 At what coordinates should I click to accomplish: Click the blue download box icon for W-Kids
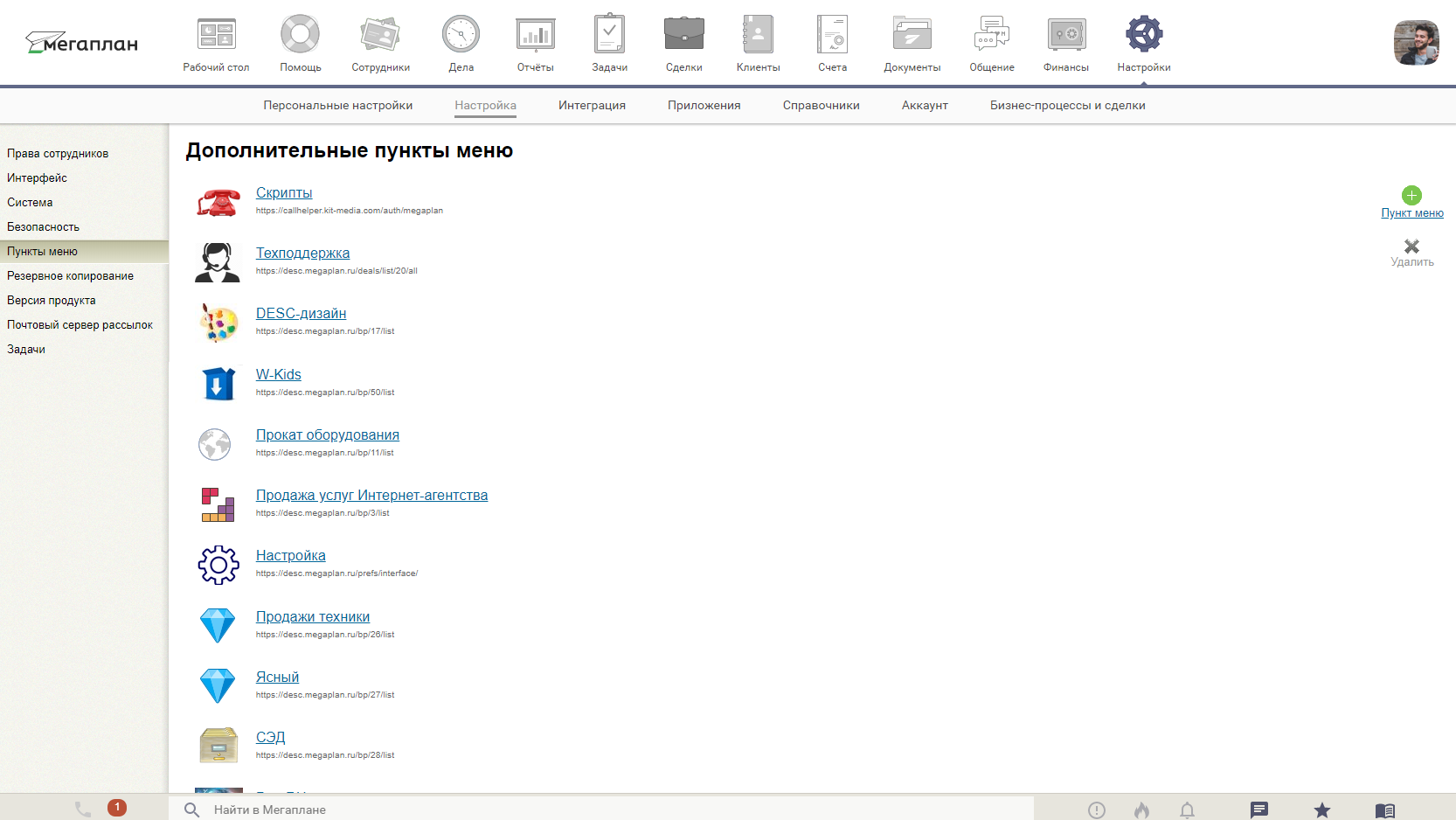(x=218, y=383)
